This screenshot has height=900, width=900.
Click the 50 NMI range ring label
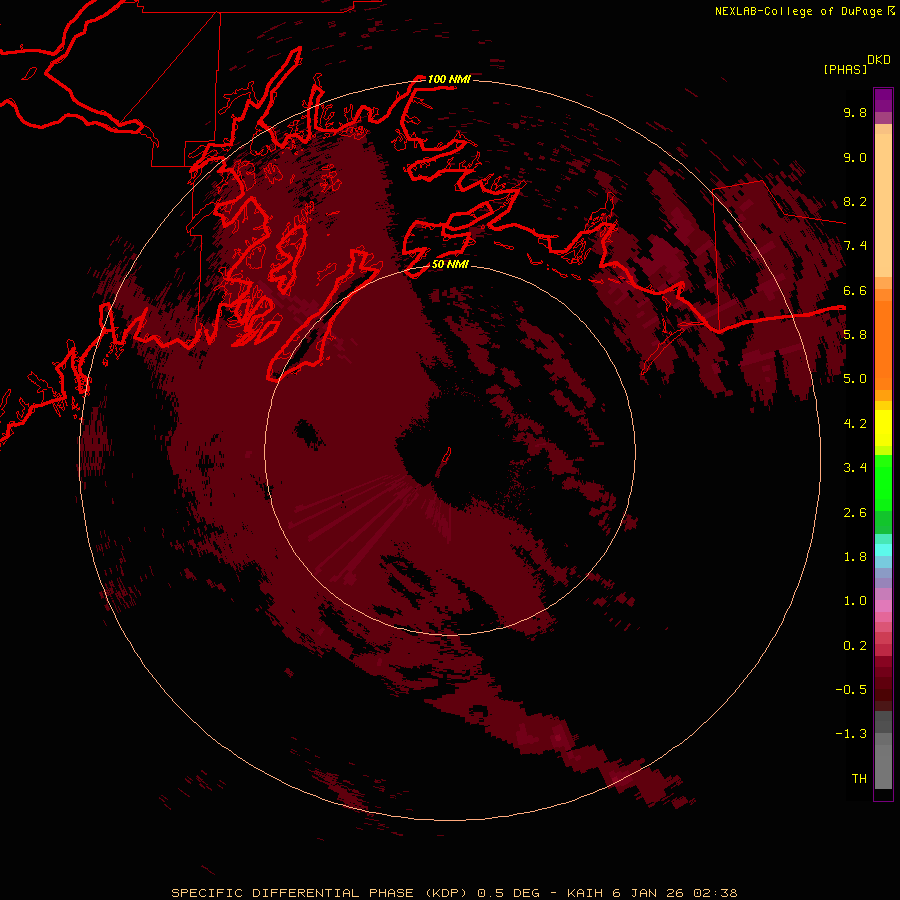450,264
